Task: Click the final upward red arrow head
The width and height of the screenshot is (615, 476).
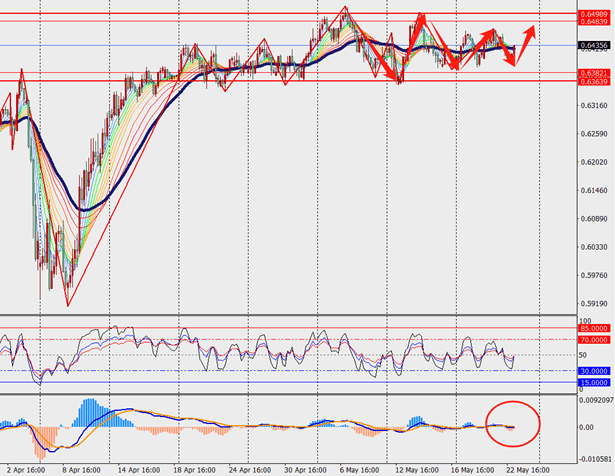Action: [x=533, y=27]
